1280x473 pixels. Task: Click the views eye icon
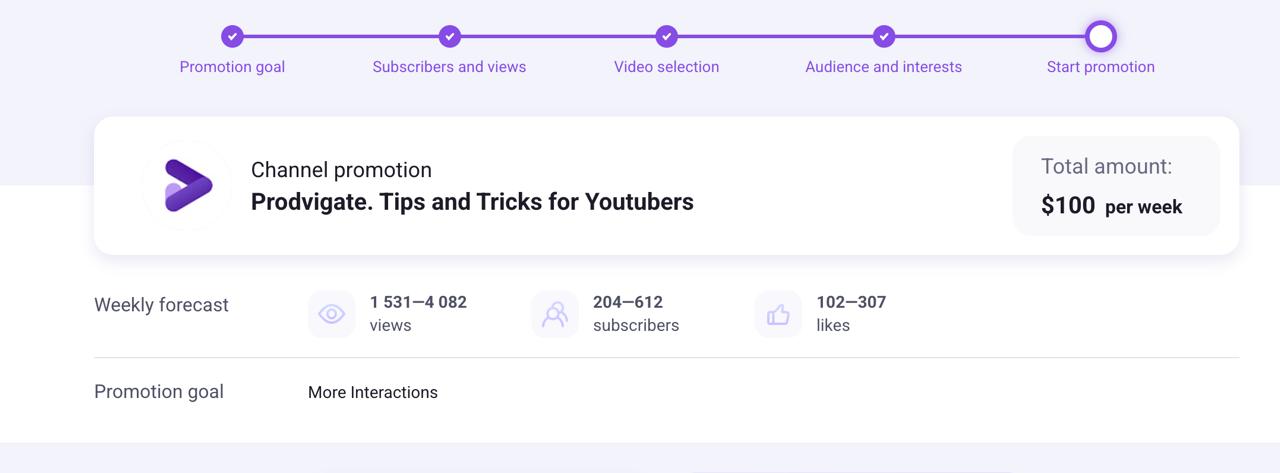pyautogui.click(x=331, y=314)
